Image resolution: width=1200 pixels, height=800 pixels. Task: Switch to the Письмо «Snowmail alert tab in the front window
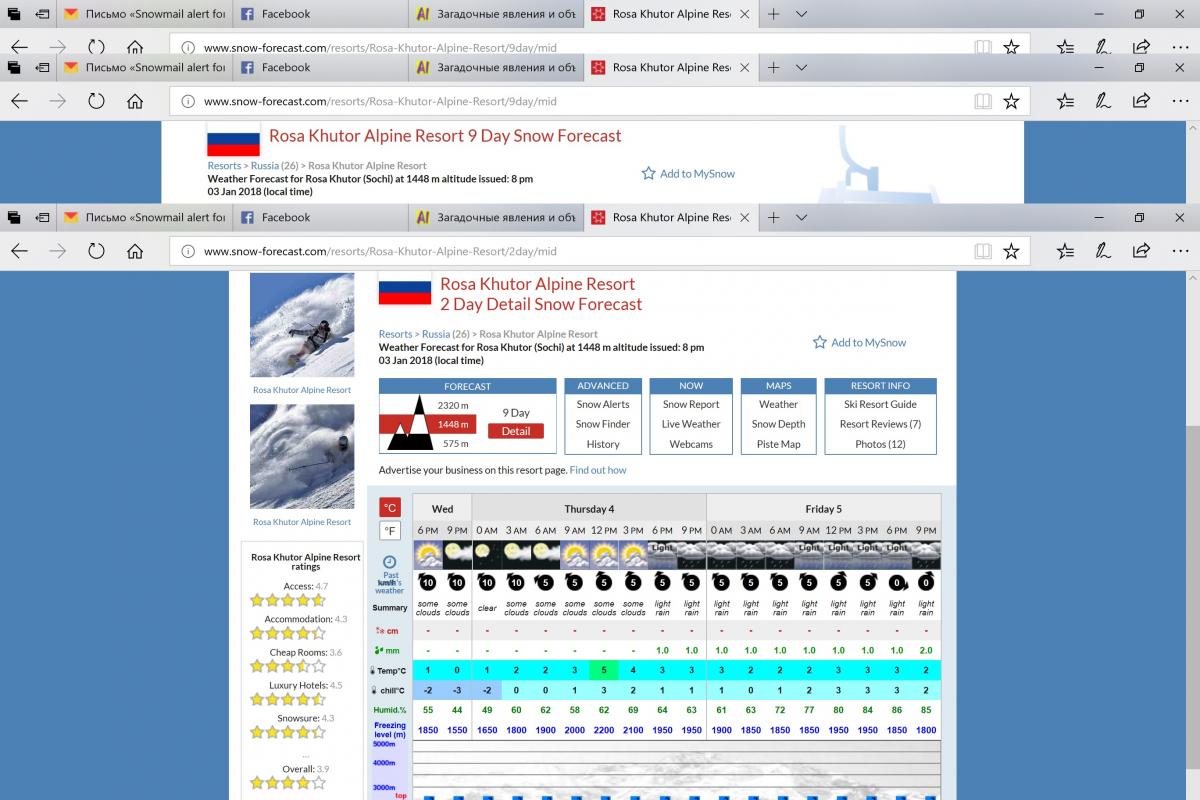pos(144,217)
